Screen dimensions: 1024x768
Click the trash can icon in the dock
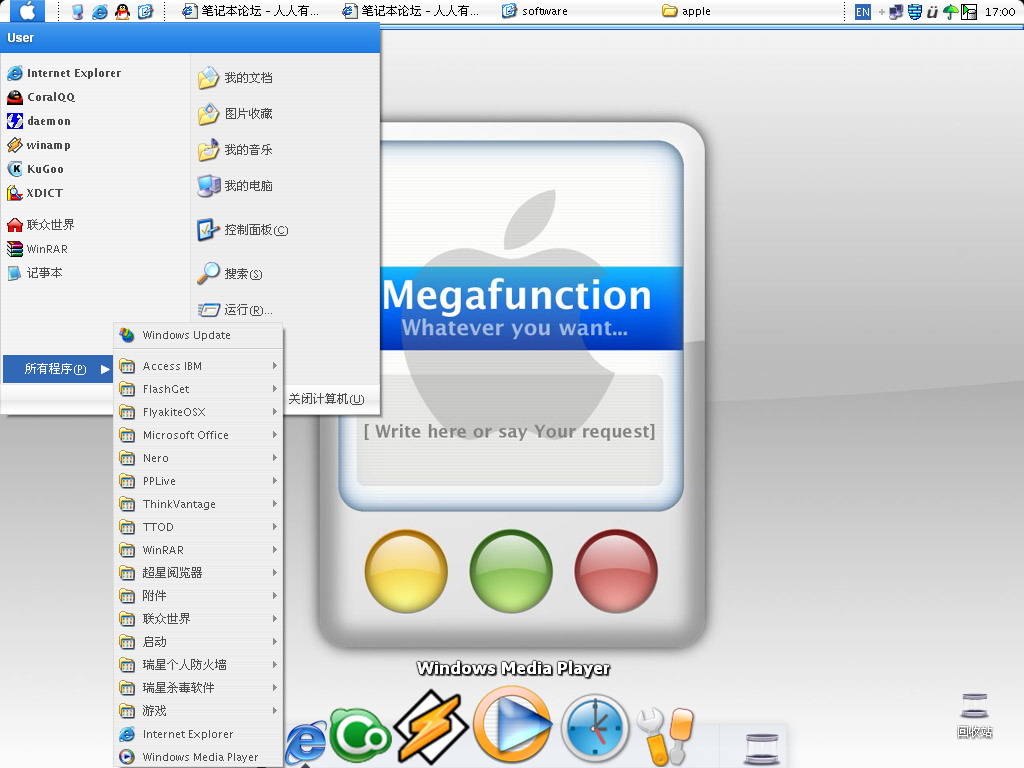pos(762,748)
